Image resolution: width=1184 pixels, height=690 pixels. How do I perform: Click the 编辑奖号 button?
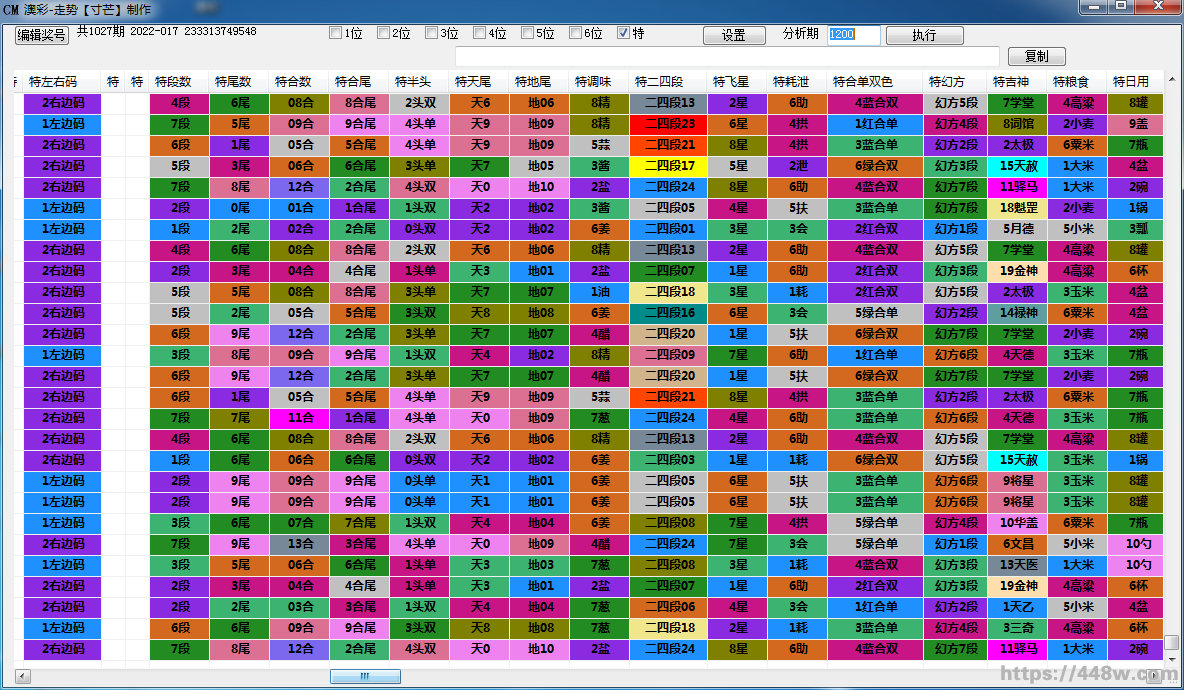coord(42,35)
